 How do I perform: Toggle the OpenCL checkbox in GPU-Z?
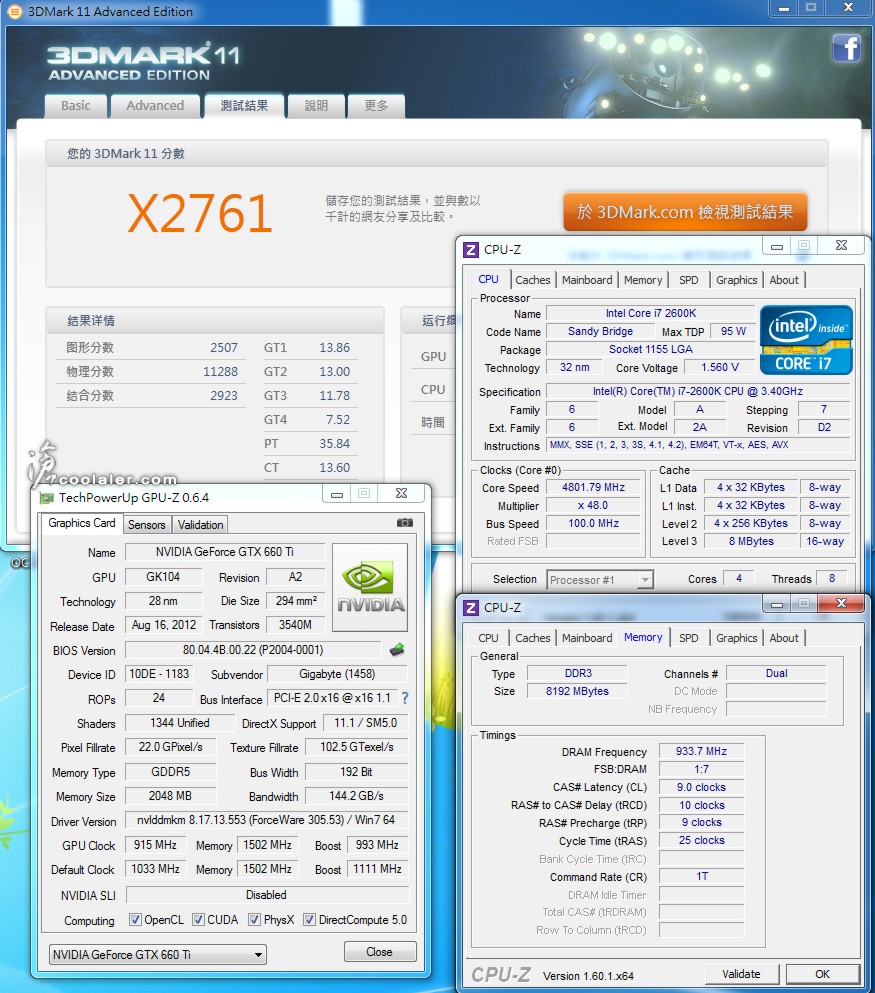click(135, 920)
